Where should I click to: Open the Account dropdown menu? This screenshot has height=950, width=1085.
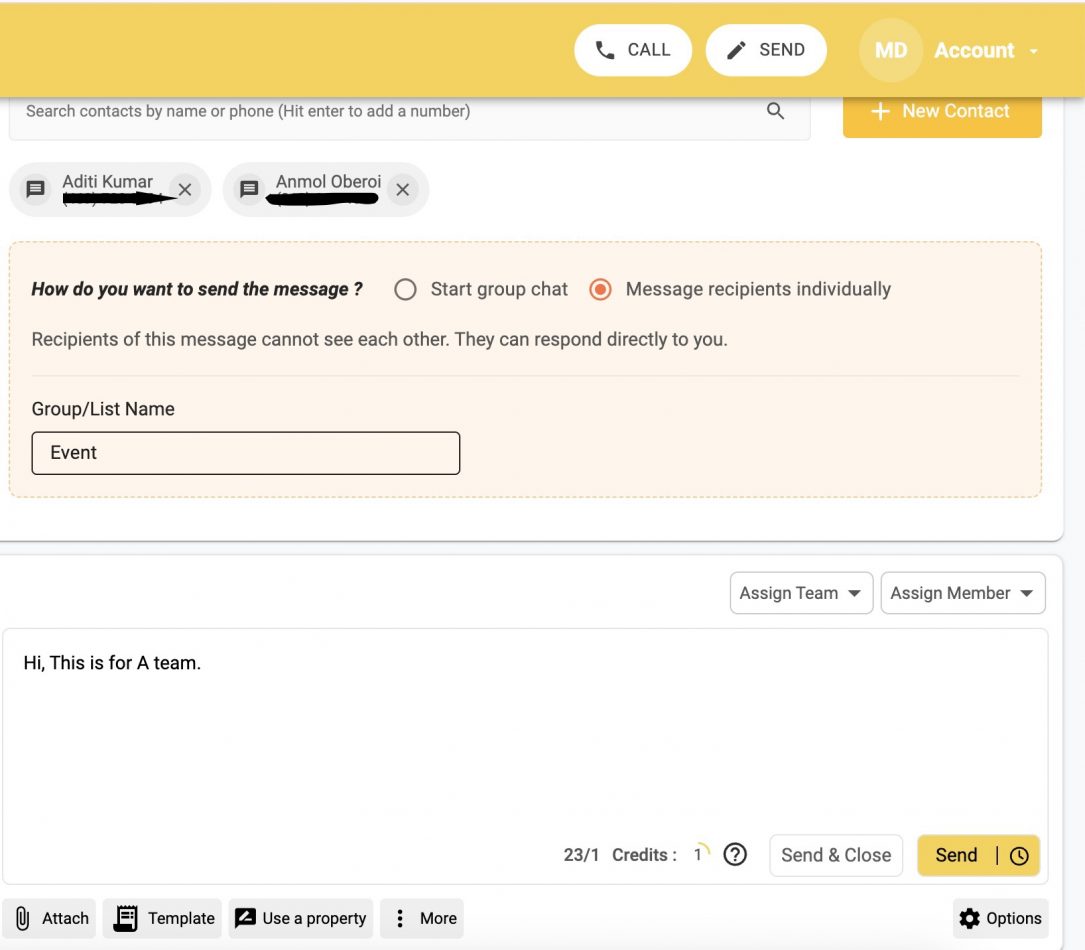(x=985, y=50)
